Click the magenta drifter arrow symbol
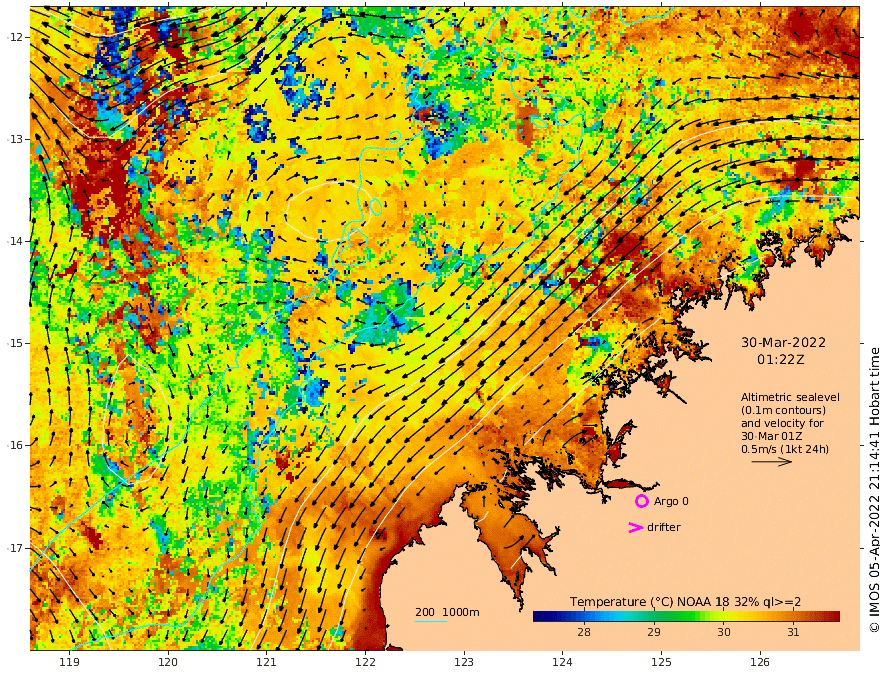This screenshot has width=880, height=680. [x=635, y=527]
